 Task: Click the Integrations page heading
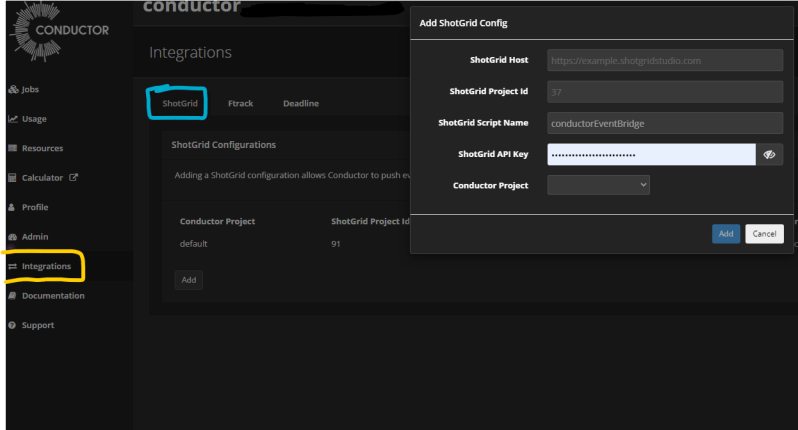tap(190, 52)
